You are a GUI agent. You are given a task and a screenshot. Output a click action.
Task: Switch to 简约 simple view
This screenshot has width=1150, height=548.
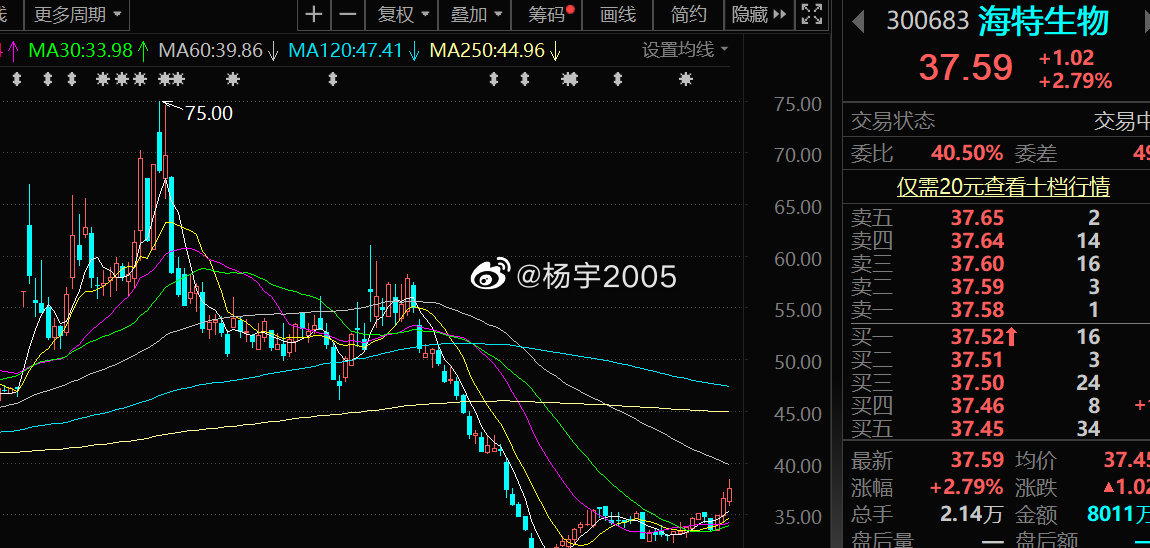click(x=689, y=14)
